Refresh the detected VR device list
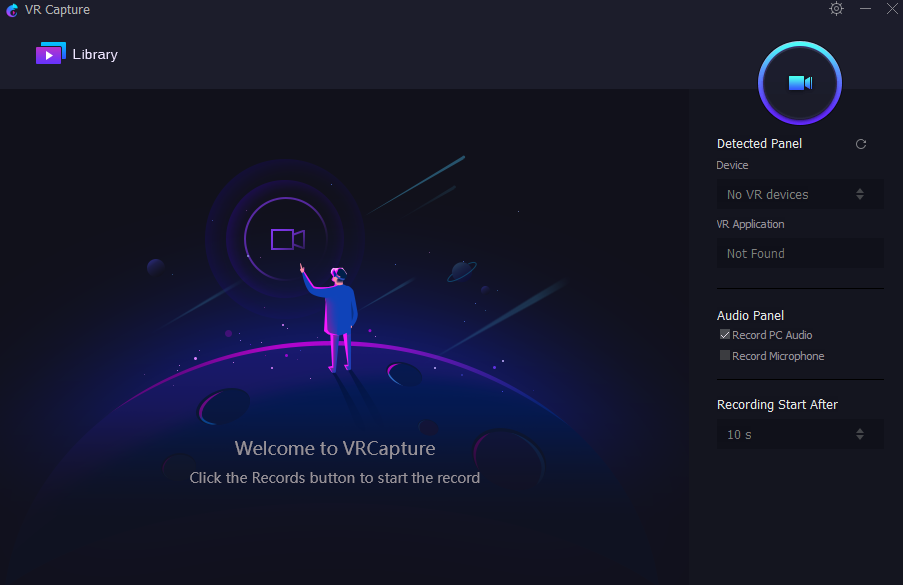The image size is (903, 585). tap(861, 143)
